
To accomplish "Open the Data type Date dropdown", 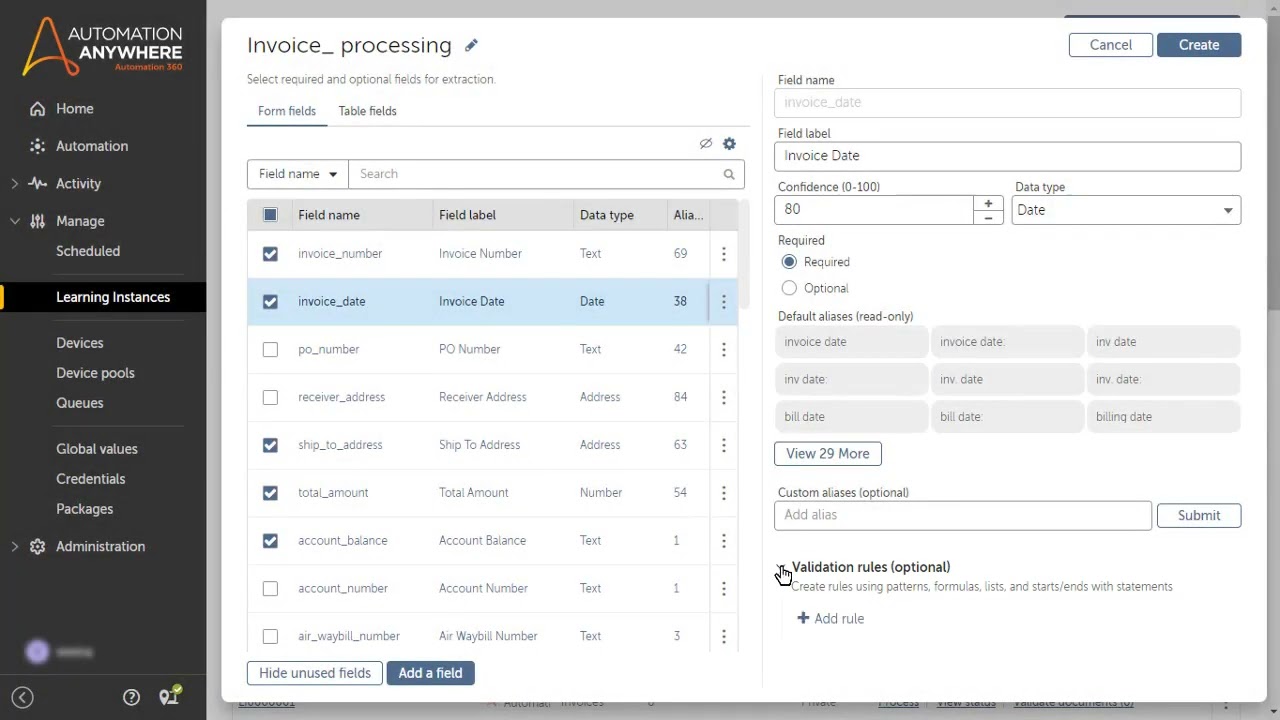I will click(x=1126, y=210).
